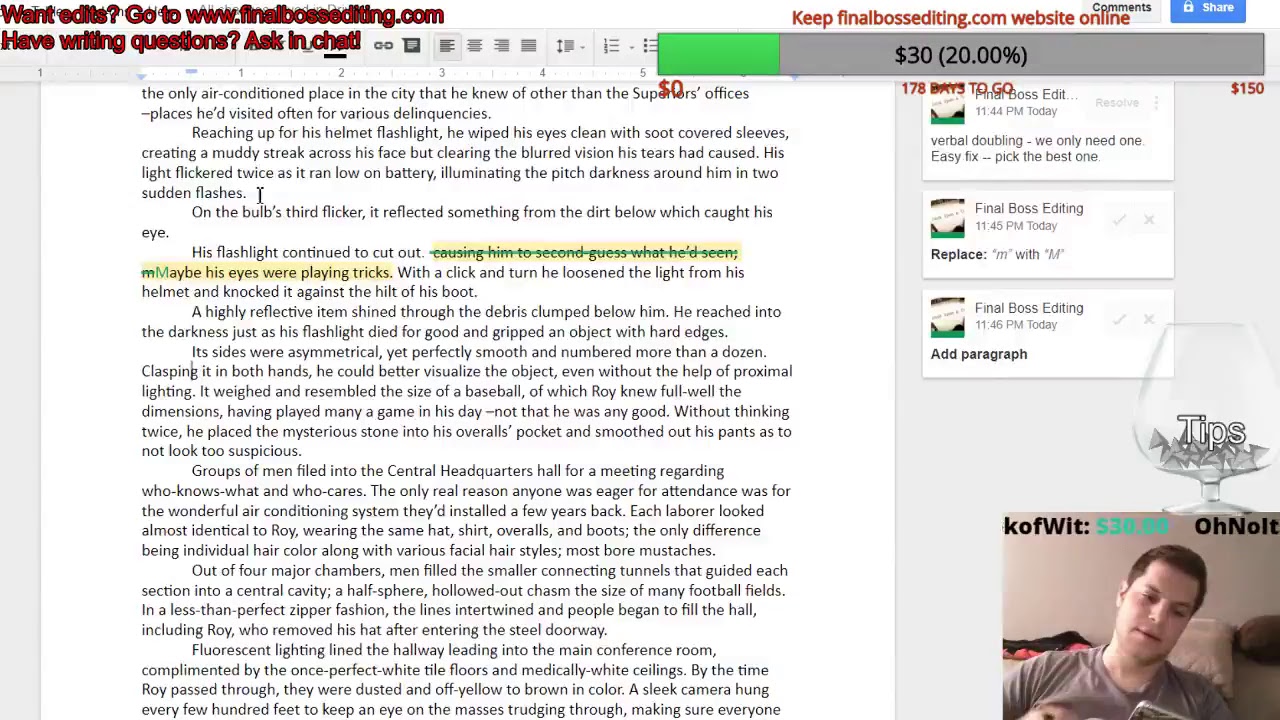This screenshot has height=720, width=1280.
Task: Reject the Replace m with M suggestion
Action: pyautogui.click(x=1149, y=219)
